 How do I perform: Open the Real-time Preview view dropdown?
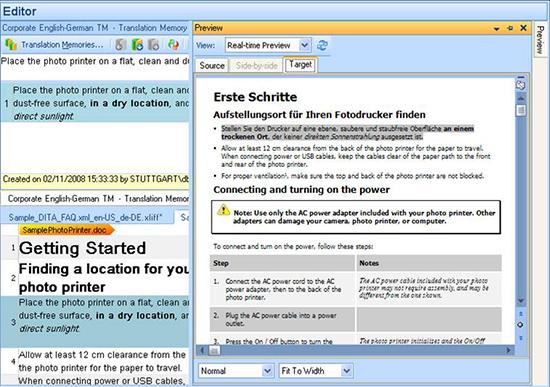tap(267, 45)
